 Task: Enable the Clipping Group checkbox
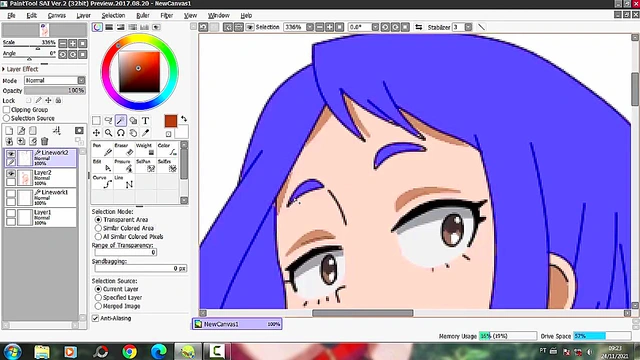(7, 109)
